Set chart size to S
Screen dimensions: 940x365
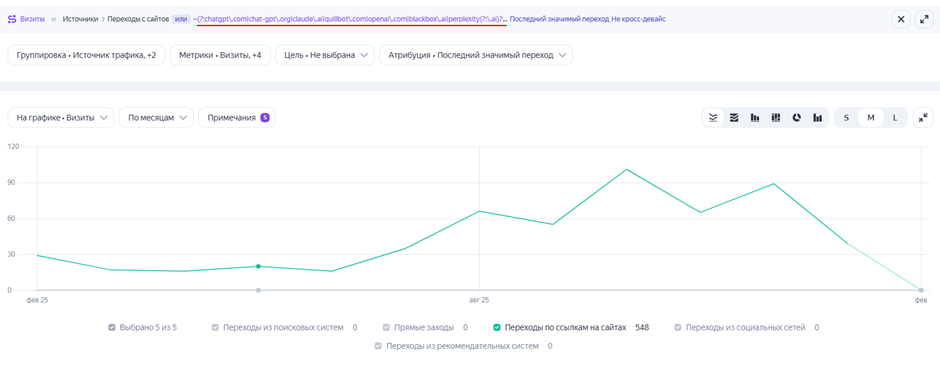pos(846,118)
